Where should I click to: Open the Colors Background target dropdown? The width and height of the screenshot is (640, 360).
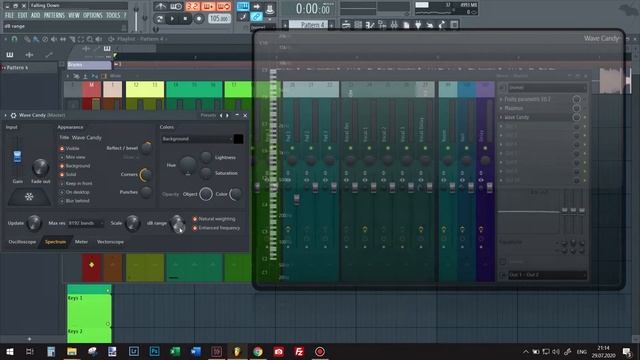[x=197, y=139]
